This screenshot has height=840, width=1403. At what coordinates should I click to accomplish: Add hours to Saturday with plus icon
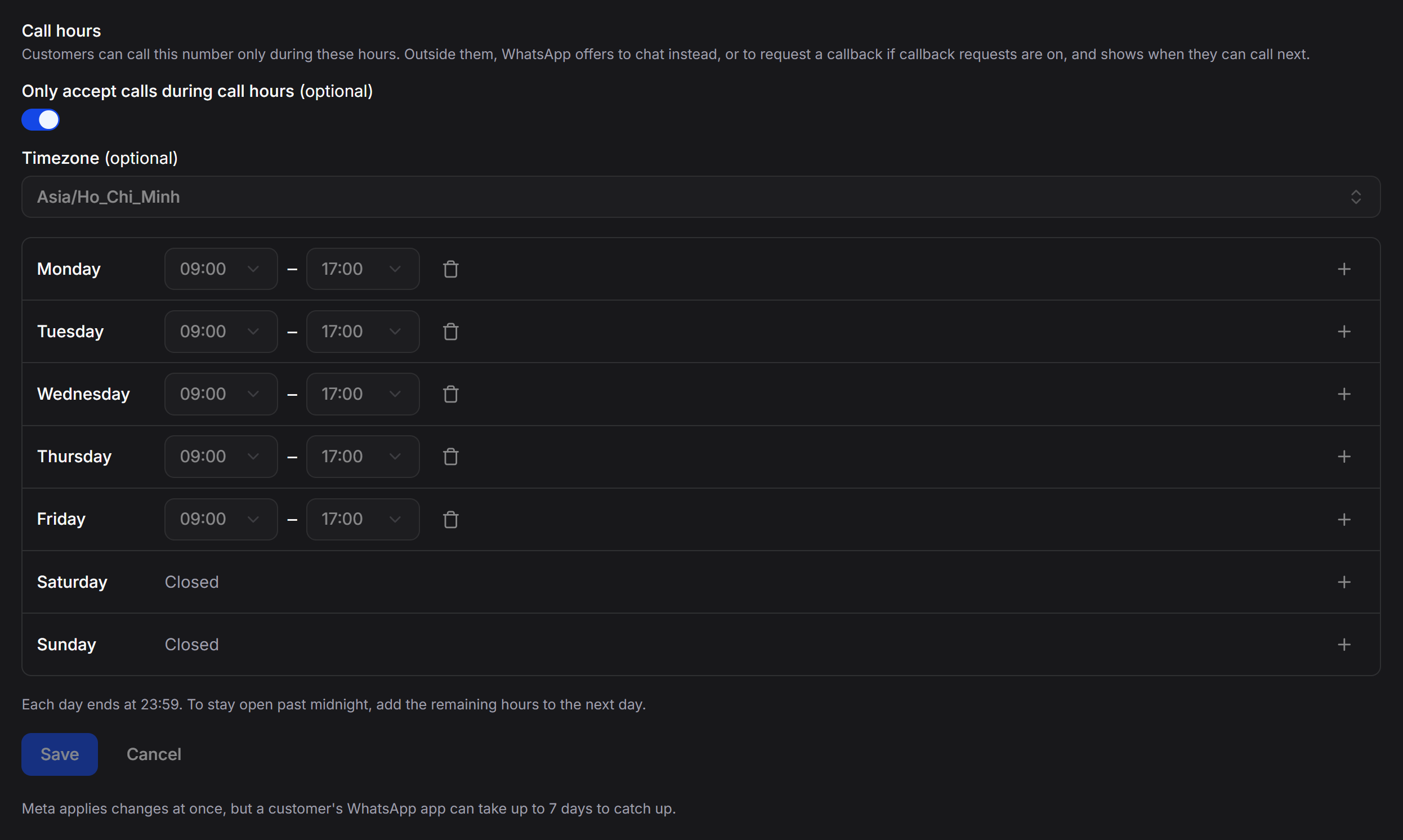point(1344,582)
